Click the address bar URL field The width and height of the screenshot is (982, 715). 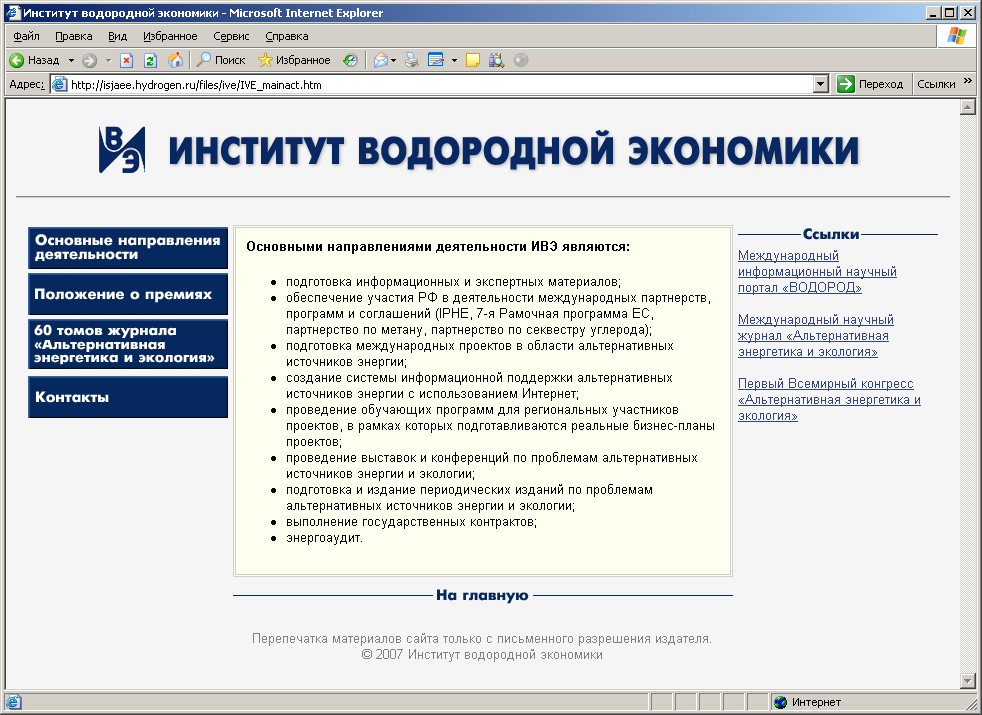(440, 85)
